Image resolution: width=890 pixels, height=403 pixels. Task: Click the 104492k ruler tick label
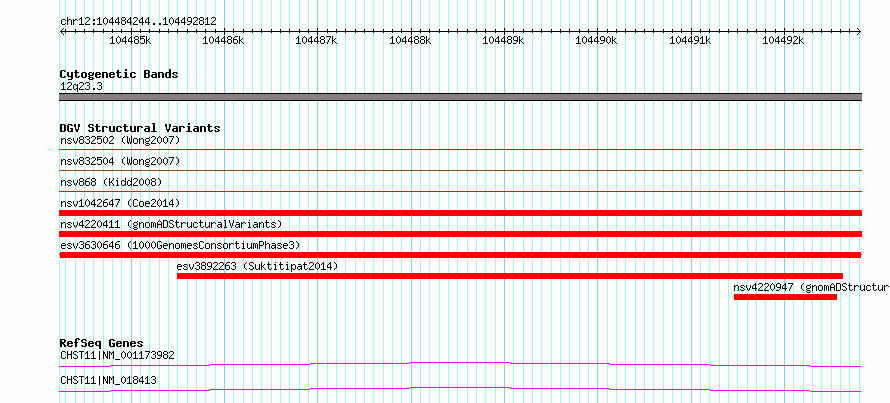[x=783, y=40]
